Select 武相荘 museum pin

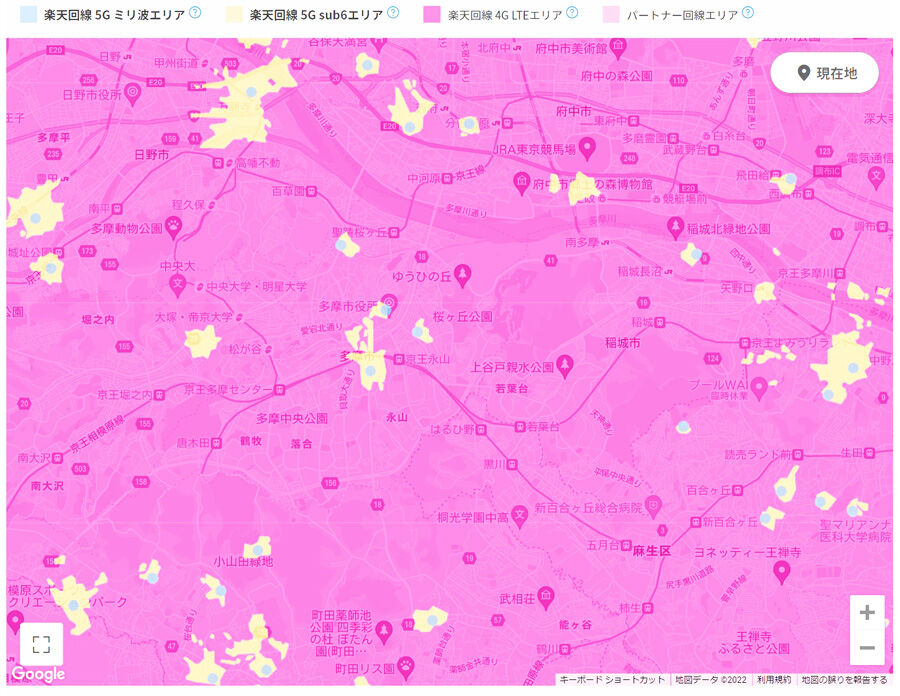546,598
